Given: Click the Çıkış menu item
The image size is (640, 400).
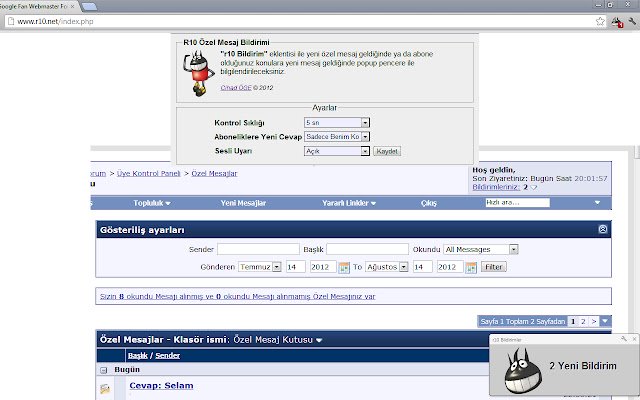Looking at the screenshot, I should pyautogui.click(x=429, y=203).
